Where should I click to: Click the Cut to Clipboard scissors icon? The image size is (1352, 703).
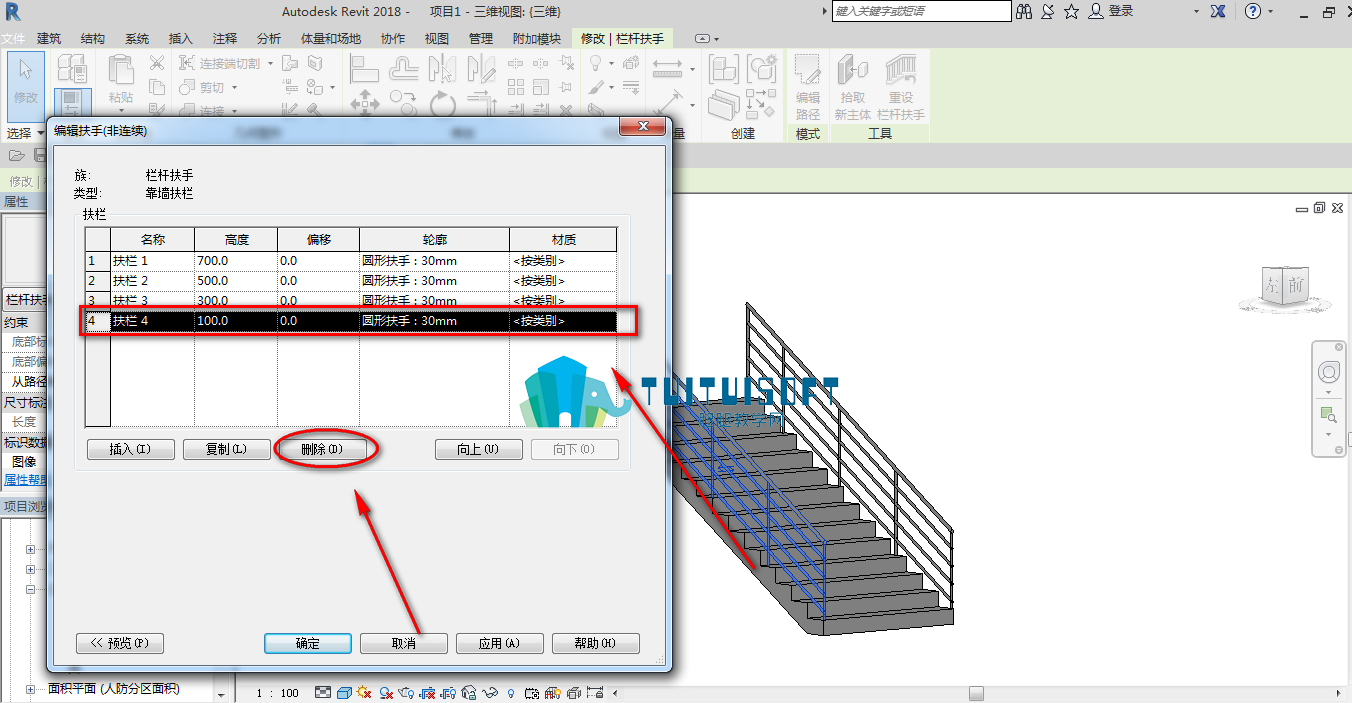[157, 63]
